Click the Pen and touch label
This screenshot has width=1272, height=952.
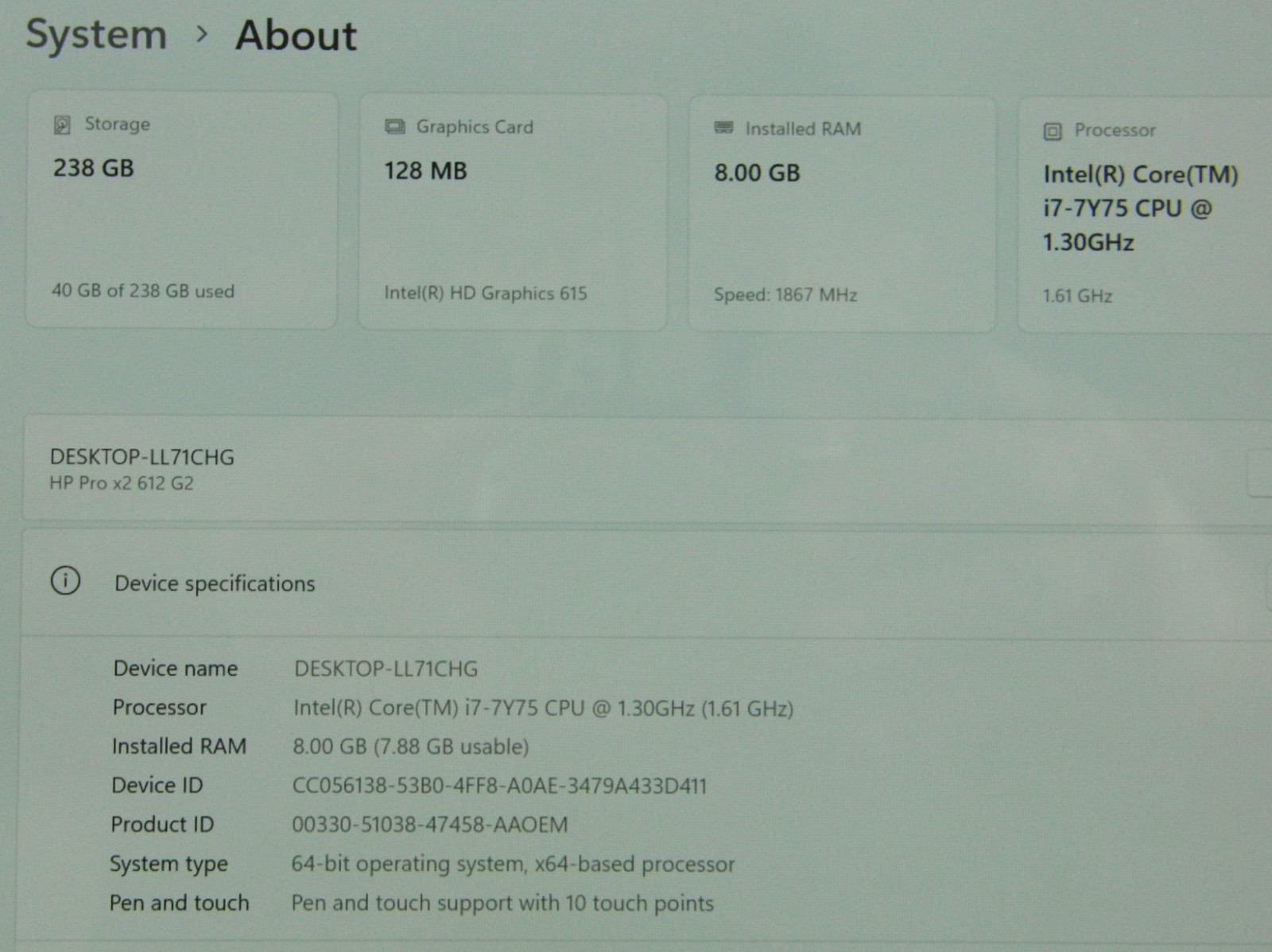click(x=180, y=903)
